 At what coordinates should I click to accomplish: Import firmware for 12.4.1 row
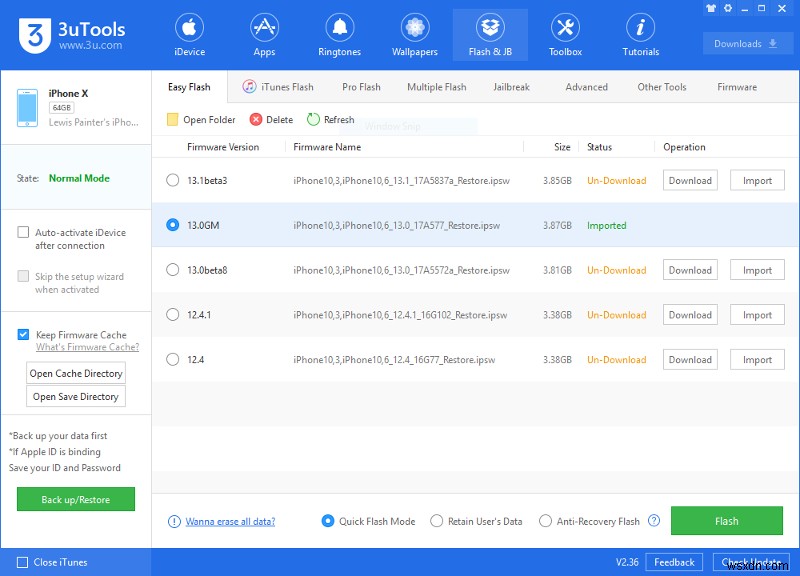point(757,315)
